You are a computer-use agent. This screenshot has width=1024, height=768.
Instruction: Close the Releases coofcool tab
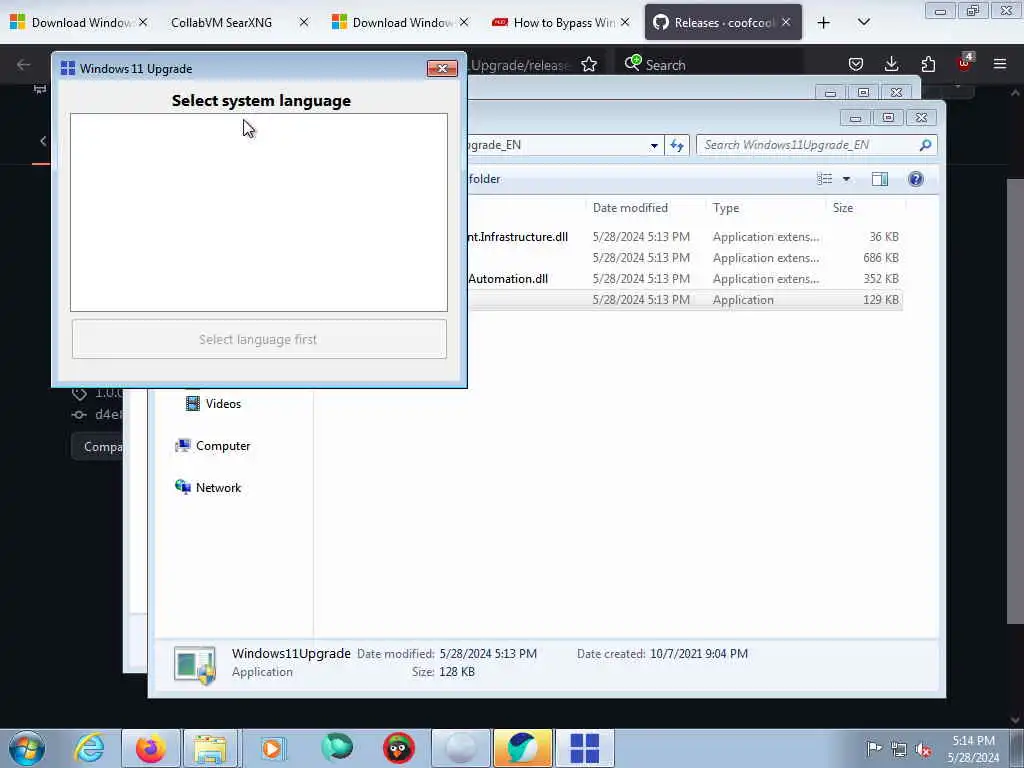(786, 22)
